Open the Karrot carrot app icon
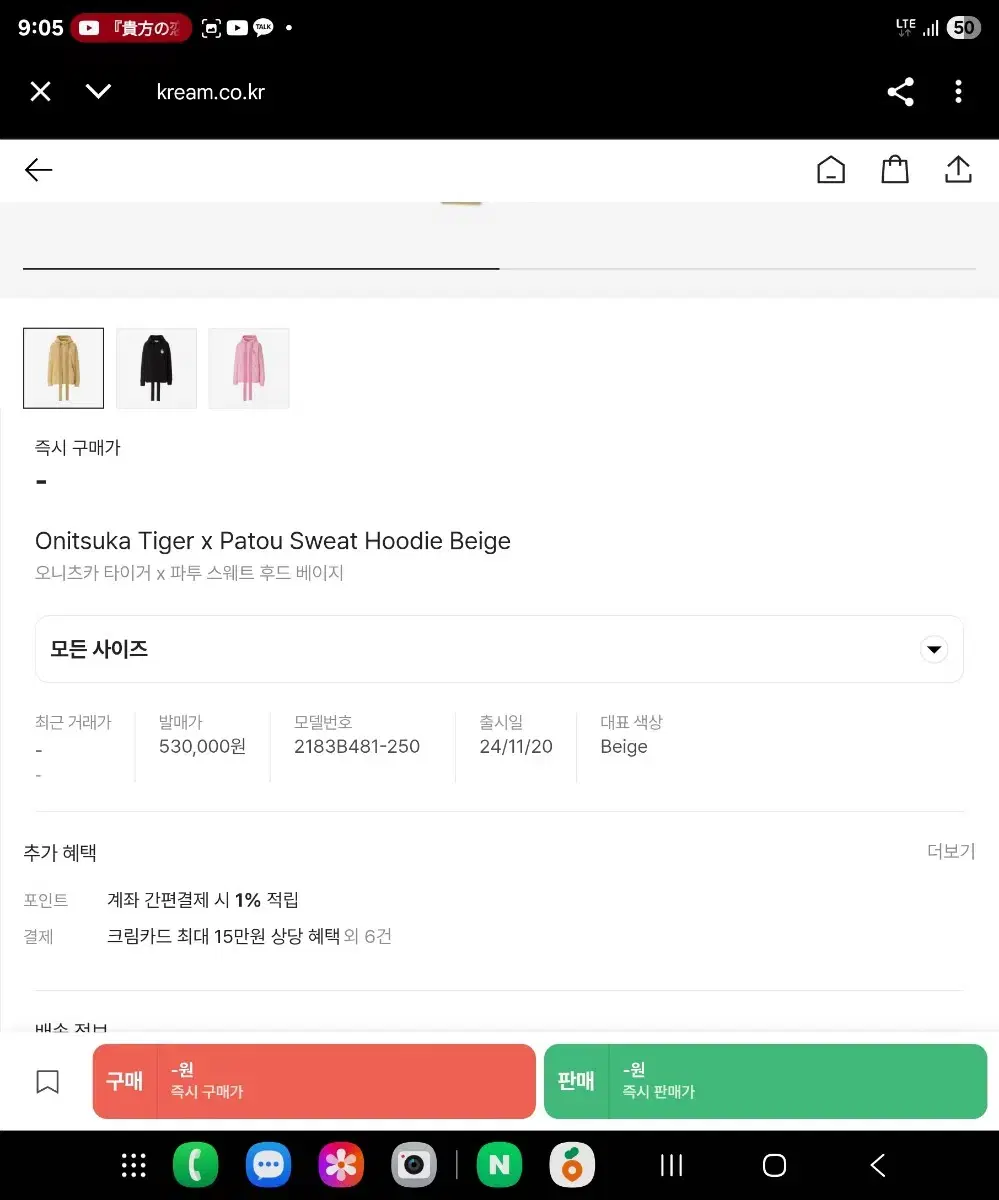The height and width of the screenshot is (1200, 999). coord(572,1165)
